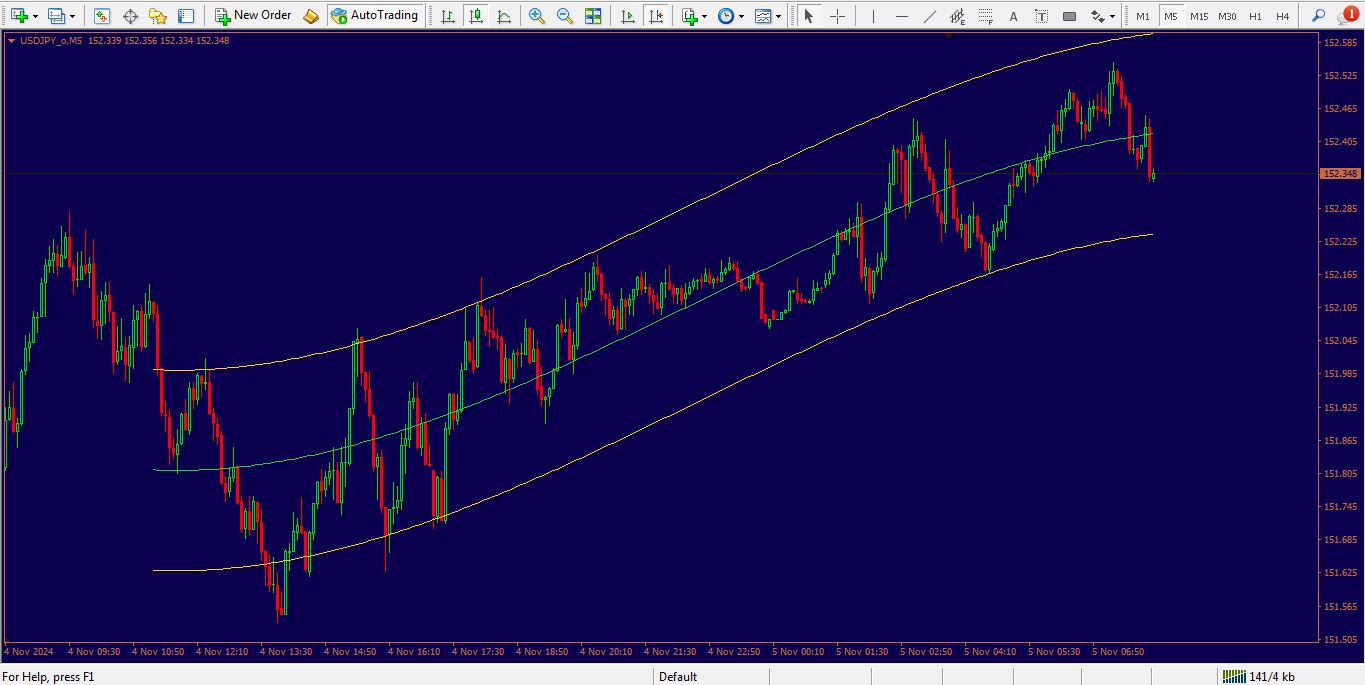Draw an equidistant channel

(957, 16)
